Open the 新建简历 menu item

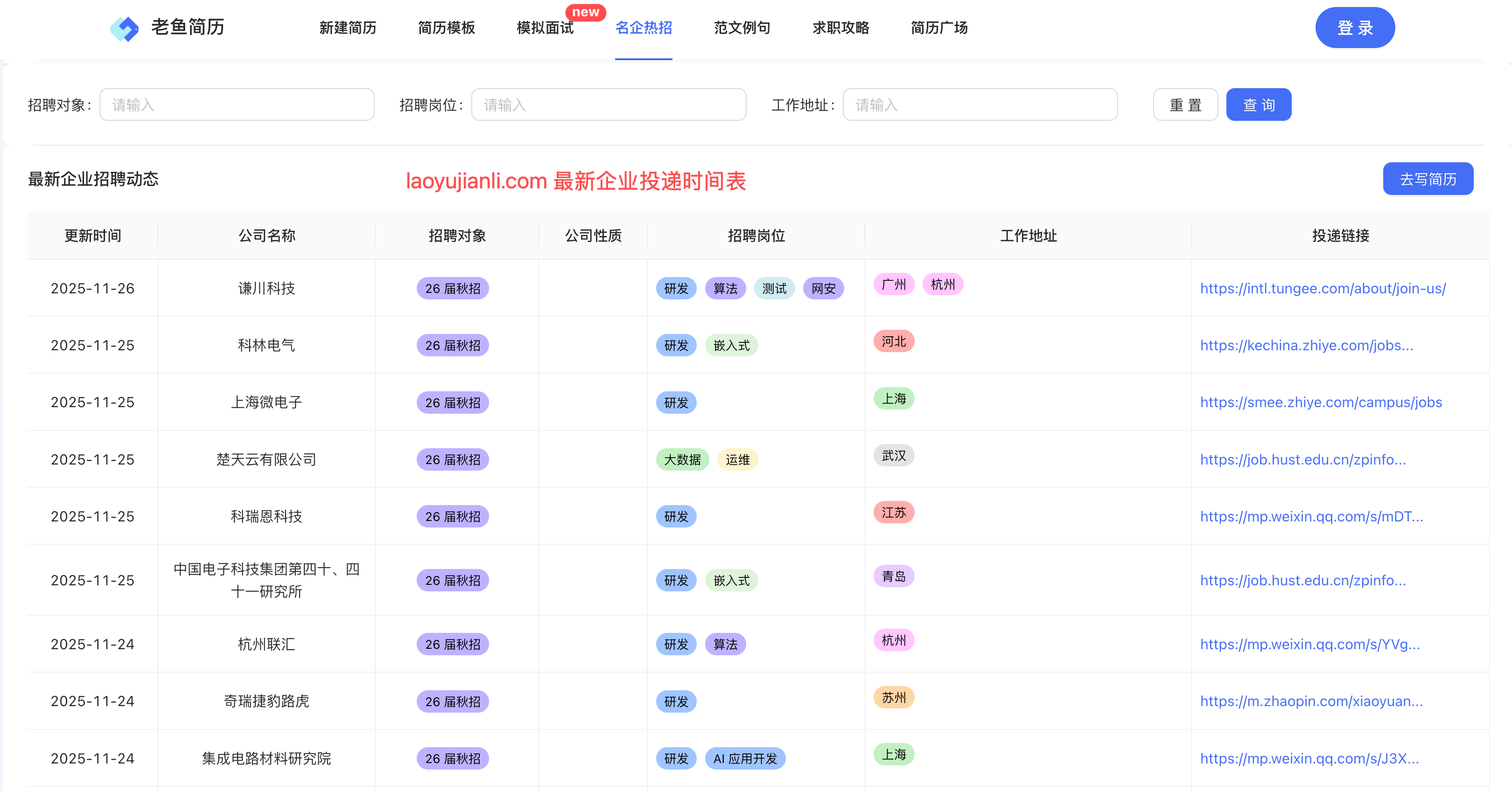pos(348,28)
